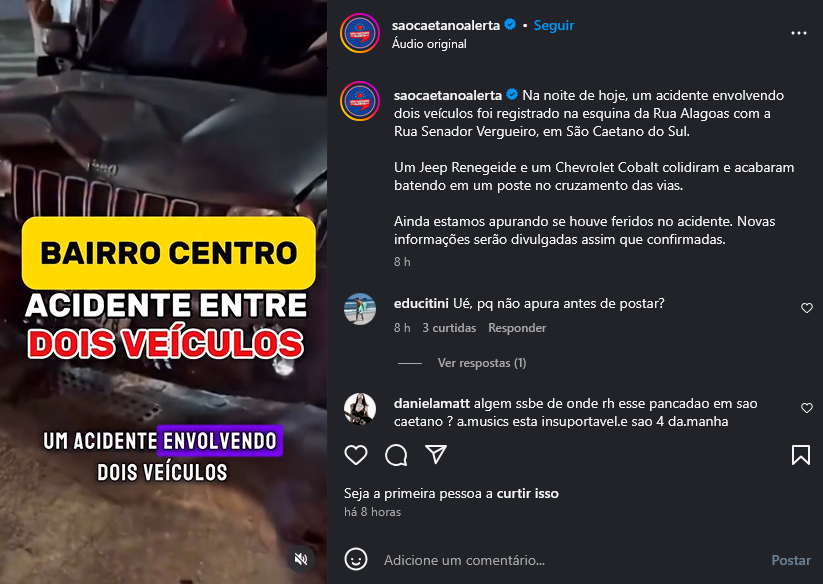
Task: Open the three-dot more options menu
Action: coord(798,33)
